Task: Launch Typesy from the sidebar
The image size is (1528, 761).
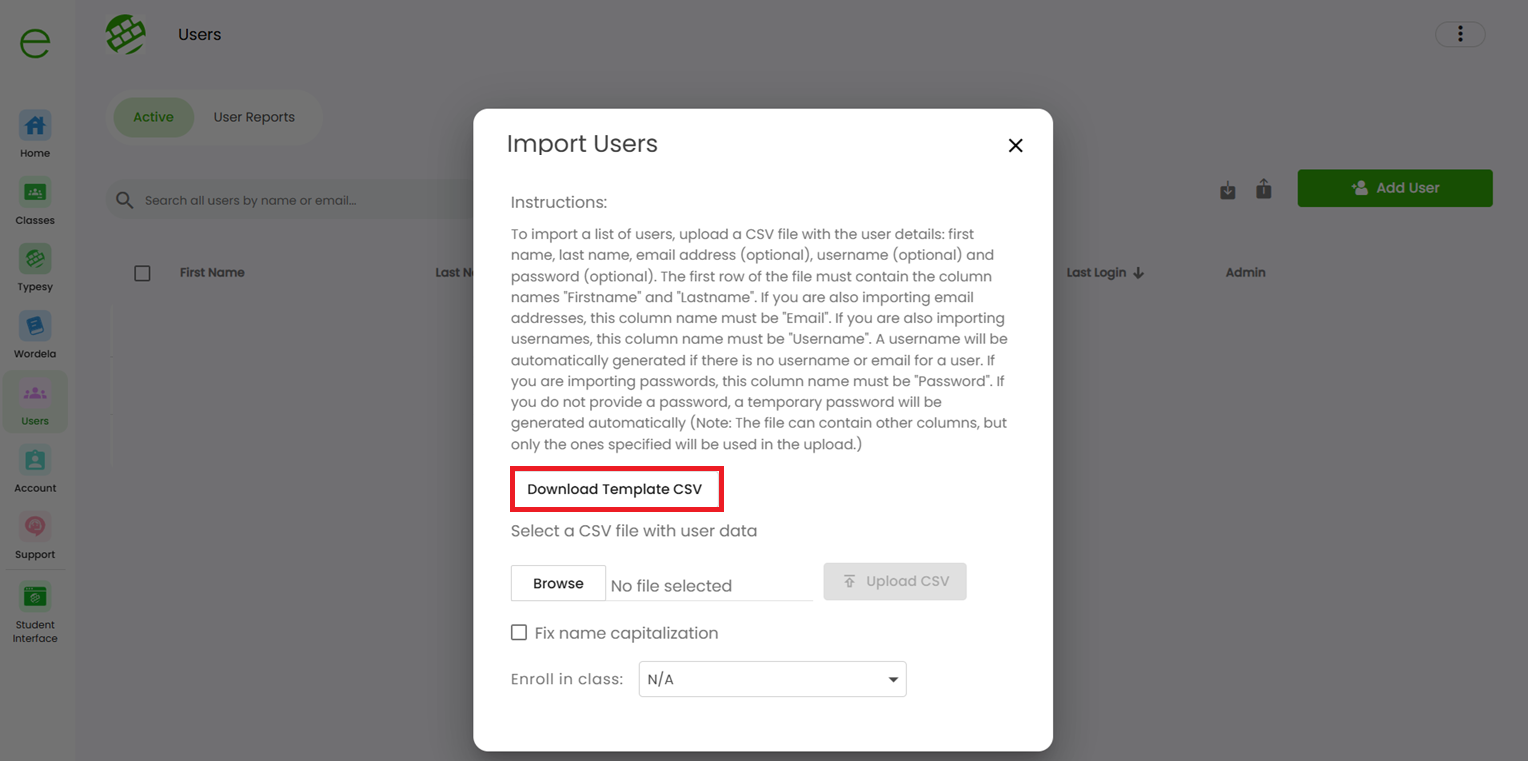Action: pyautogui.click(x=35, y=259)
